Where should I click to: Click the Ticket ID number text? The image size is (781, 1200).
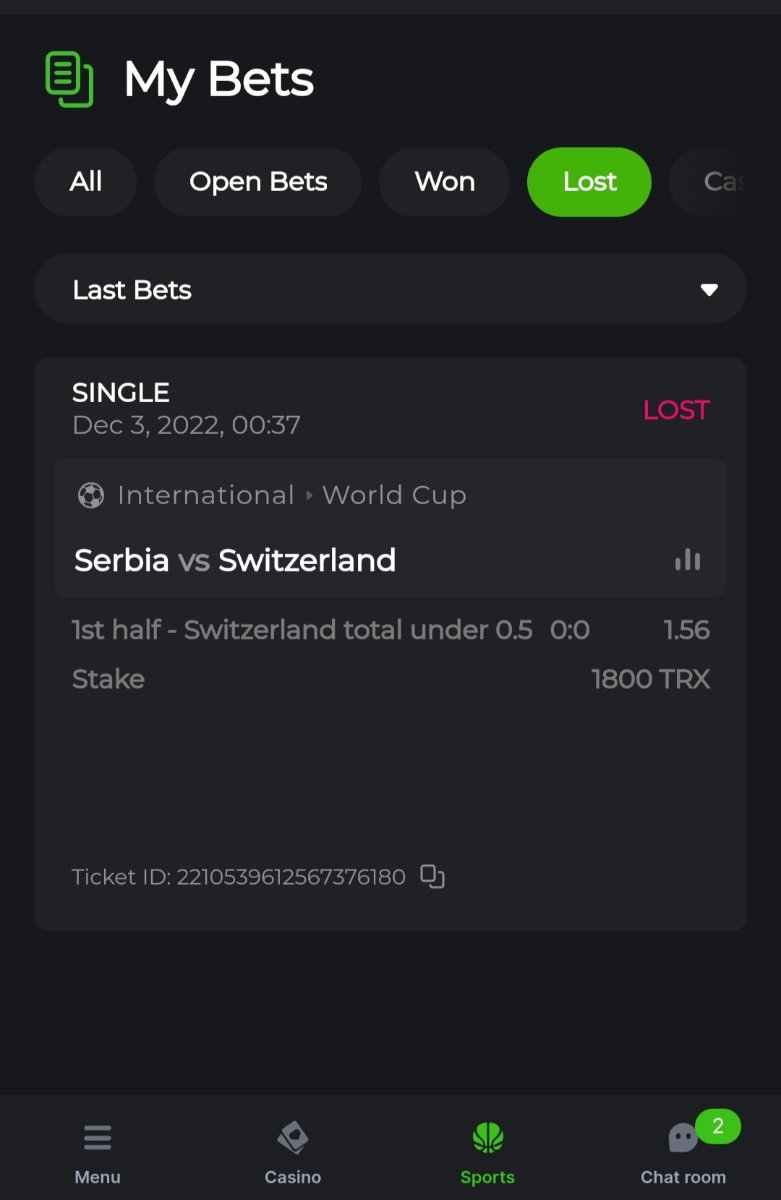point(291,877)
